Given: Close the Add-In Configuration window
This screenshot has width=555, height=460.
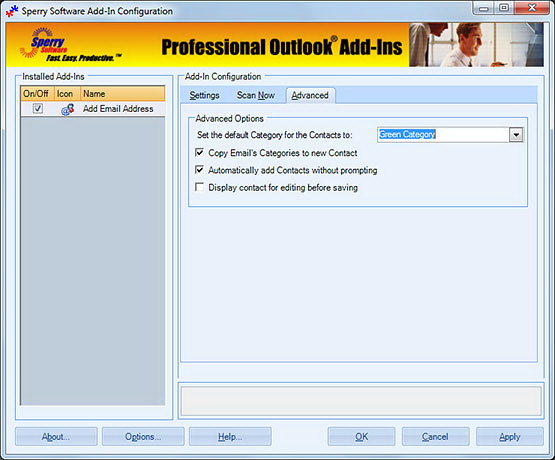Looking at the screenshot, I should (x=532, y=8).
